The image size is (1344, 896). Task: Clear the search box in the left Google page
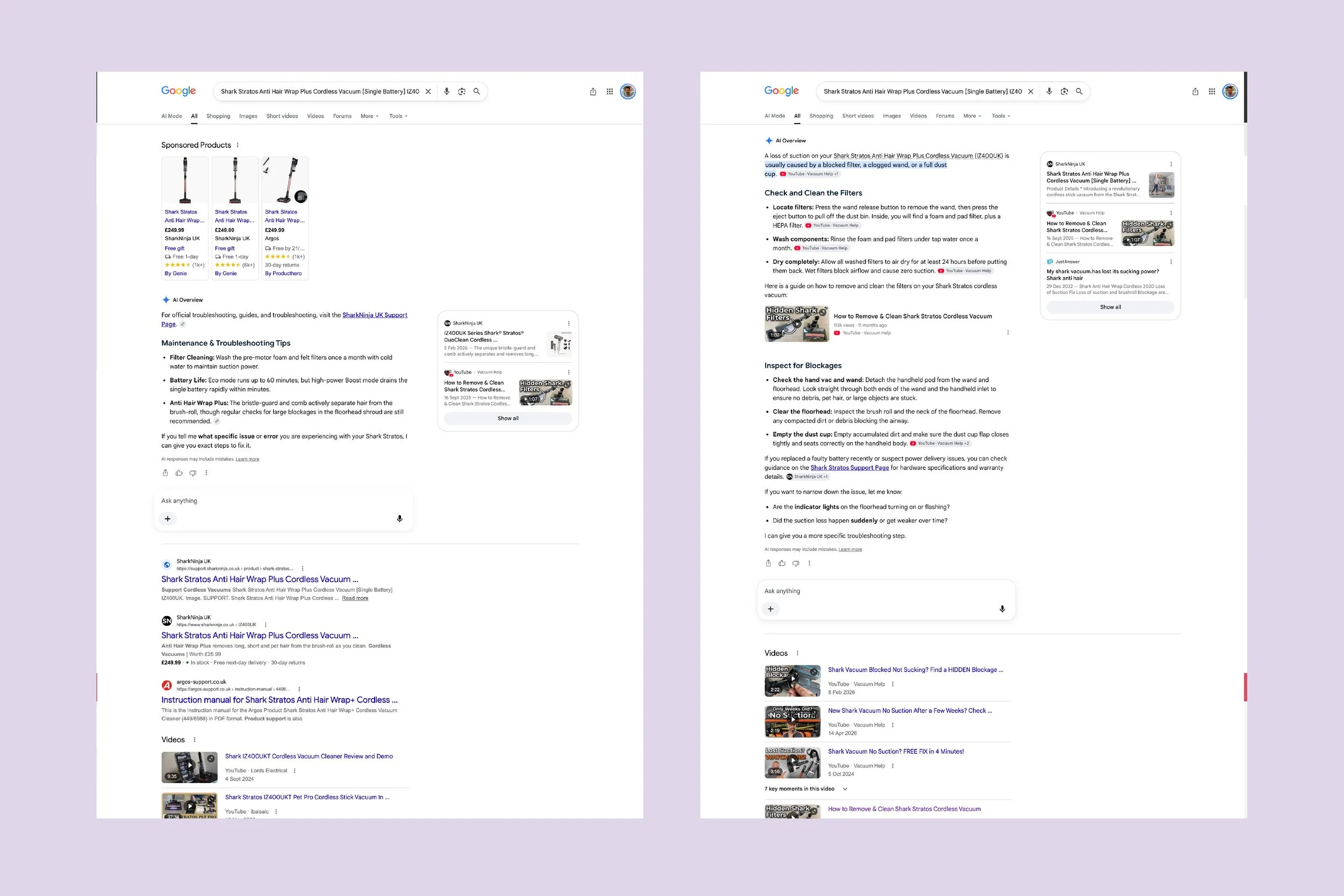pyautogui.click(x=428, y=91)
